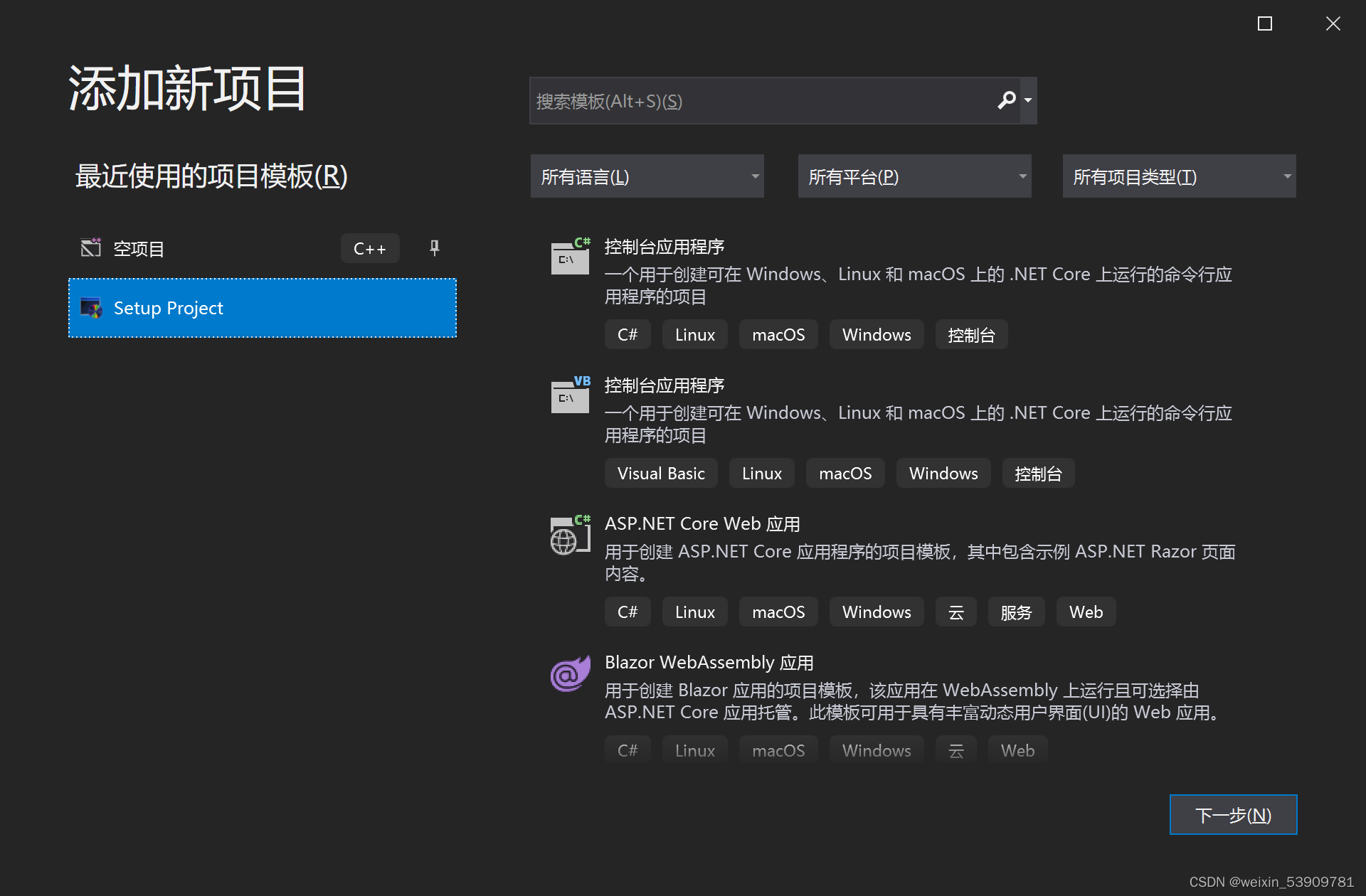Click the empty project (空项目) icon

[91, 247]
